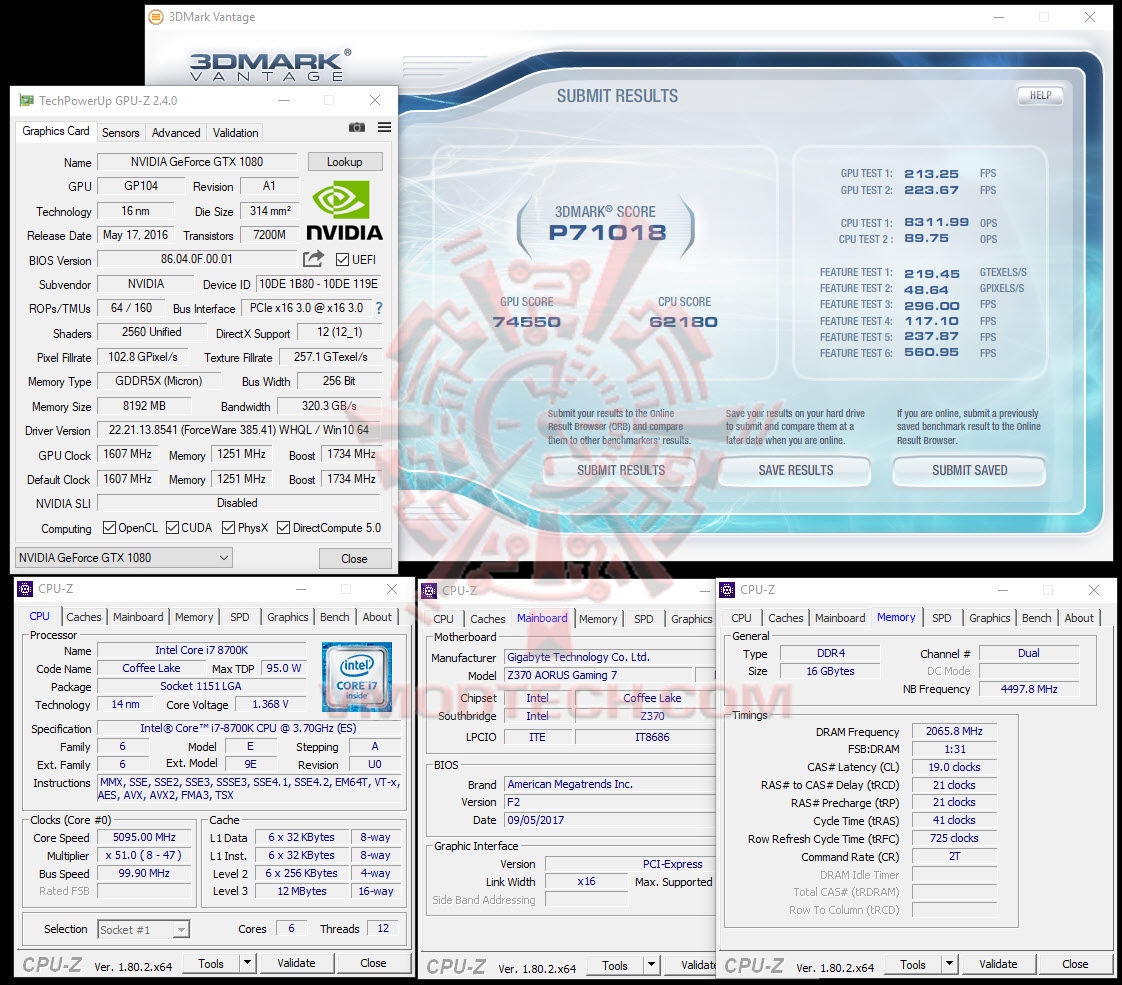
Task: Click Close button in the Memory window
Action: pos(1075,964)
